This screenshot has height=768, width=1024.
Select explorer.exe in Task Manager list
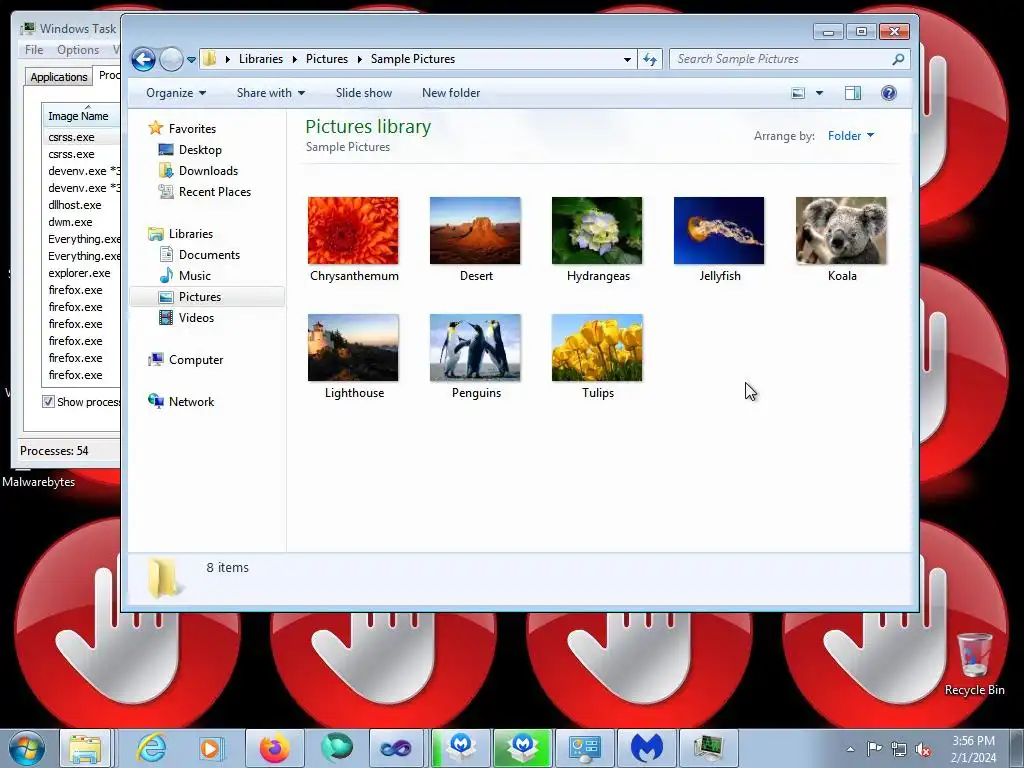click(x=79, y=273)
